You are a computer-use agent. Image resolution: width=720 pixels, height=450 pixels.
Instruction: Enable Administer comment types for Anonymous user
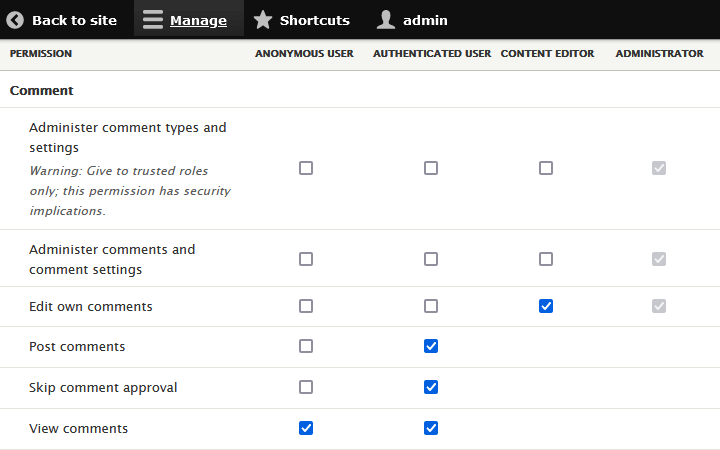306,168
